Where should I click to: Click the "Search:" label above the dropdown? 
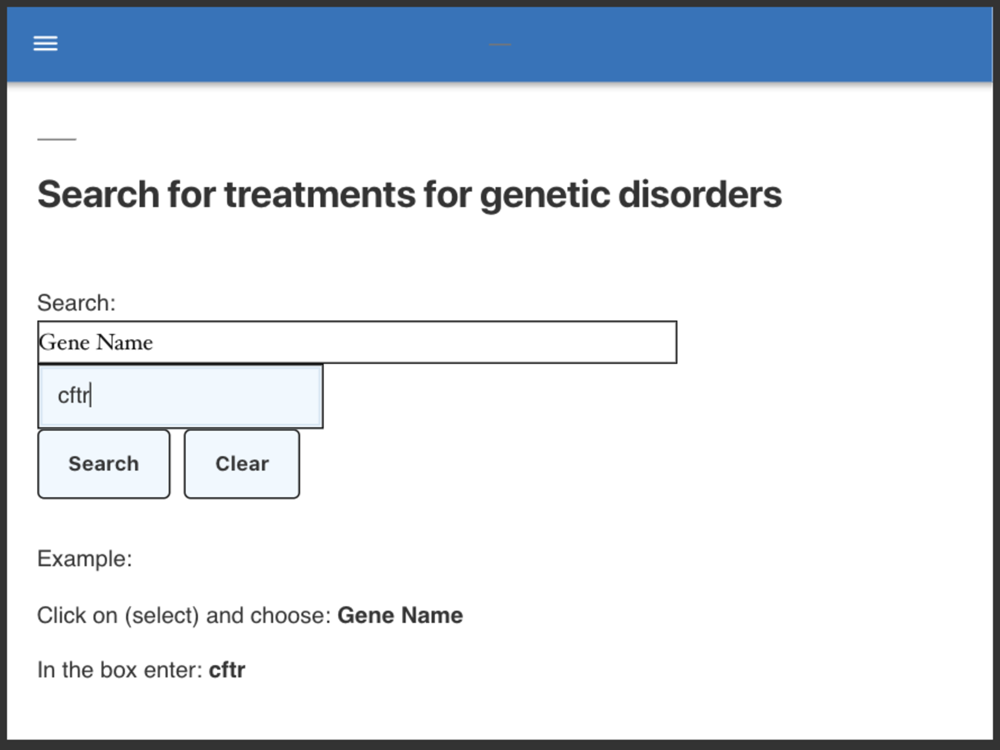(x=76, y=303)
